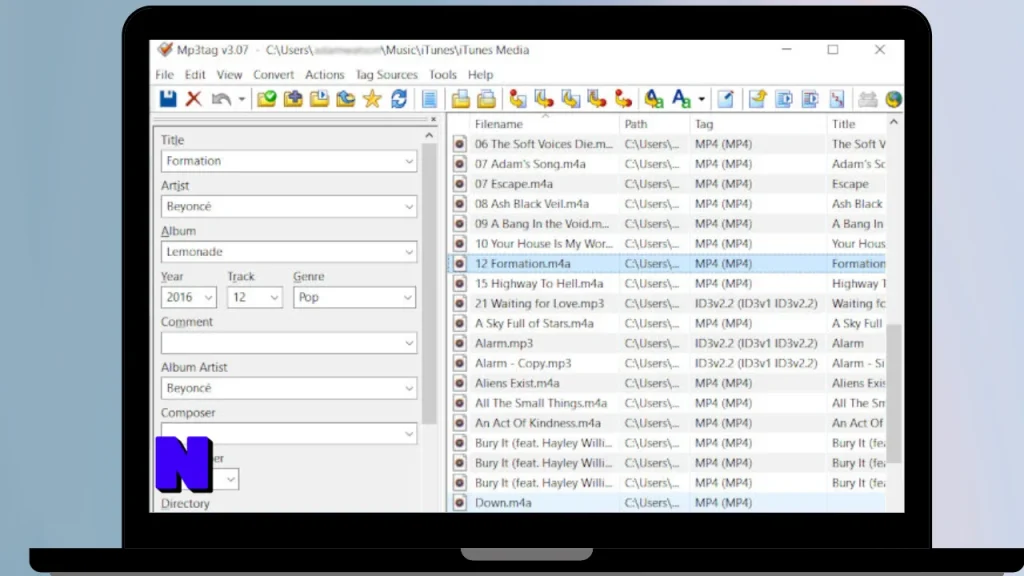This screenshot has height=576, width=1024.
Task: Open the dropdown arrow next to blue Aa icon
Action: [701, 99]
